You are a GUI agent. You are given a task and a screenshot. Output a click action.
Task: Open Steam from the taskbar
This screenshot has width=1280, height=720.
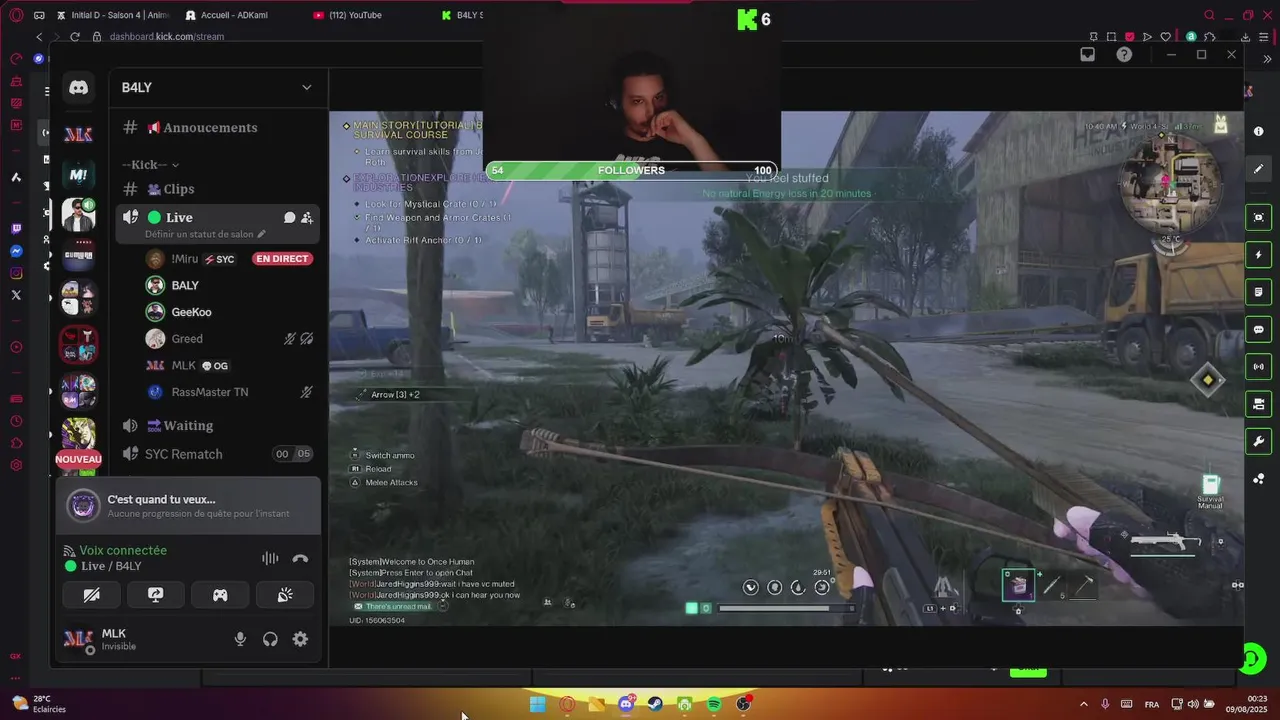pyautogui.click(x=655, y=704)
